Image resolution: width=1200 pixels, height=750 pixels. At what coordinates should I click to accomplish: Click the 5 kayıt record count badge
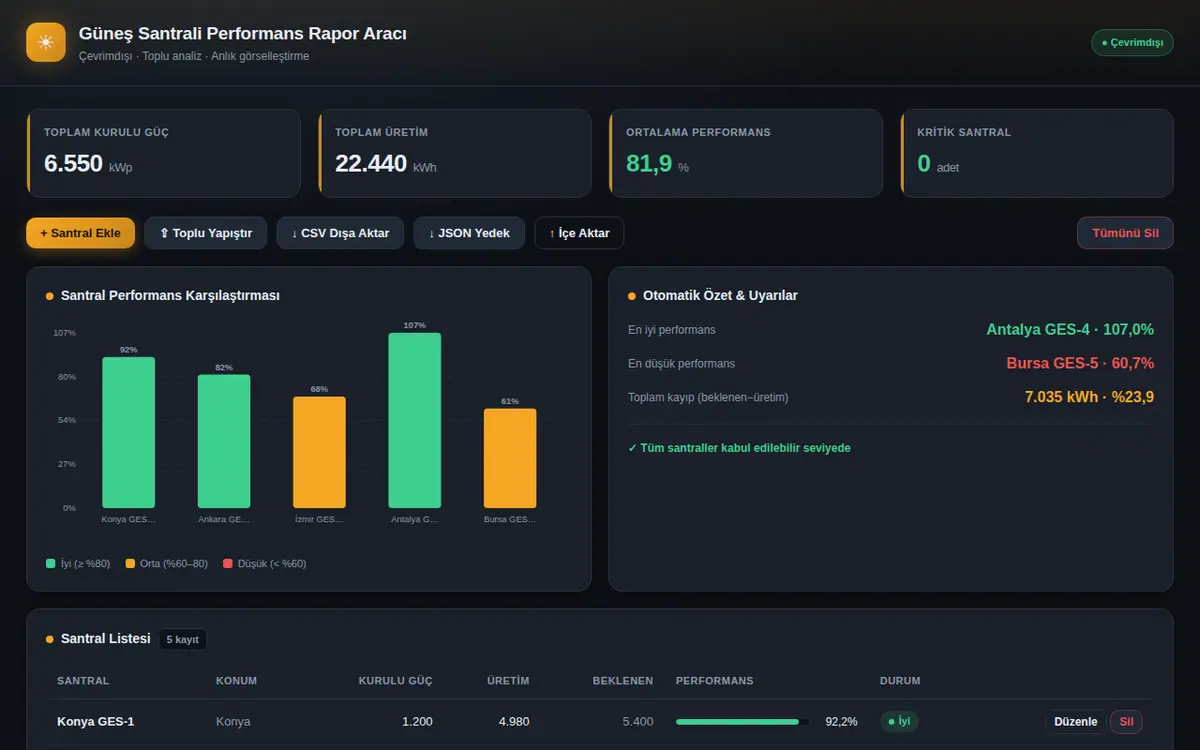coord(183,639)
